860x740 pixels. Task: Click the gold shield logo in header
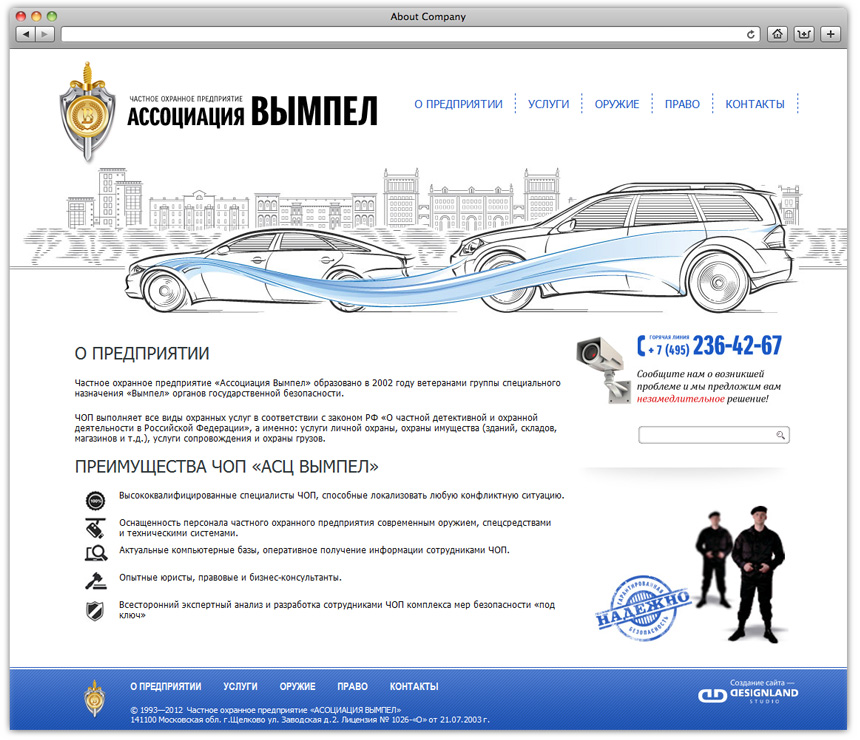tap(87, 112)
